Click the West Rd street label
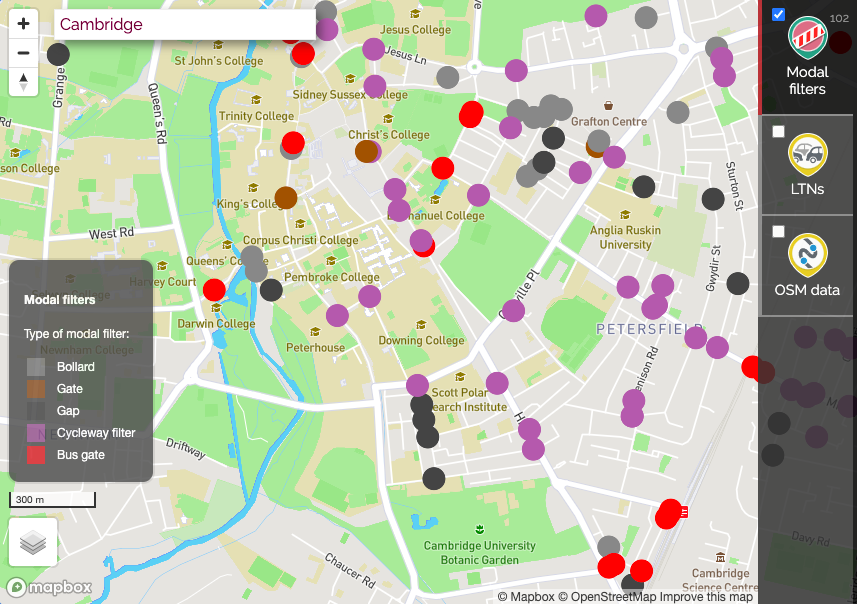 [111, 233]
